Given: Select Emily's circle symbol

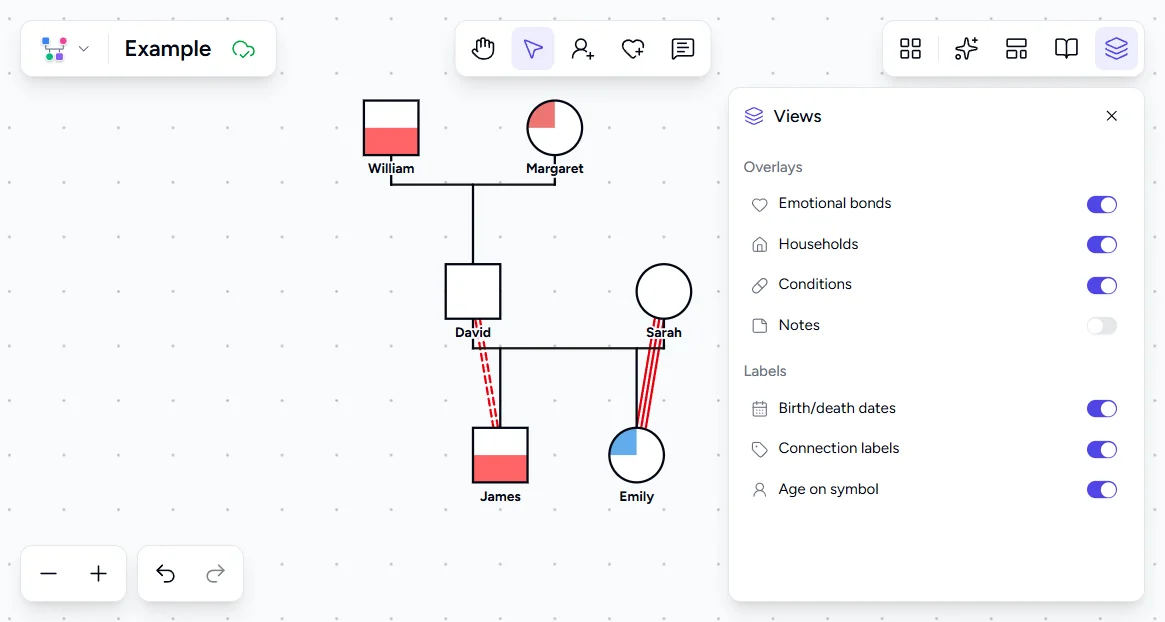Looking at the screenshot, I should (636, 455).
